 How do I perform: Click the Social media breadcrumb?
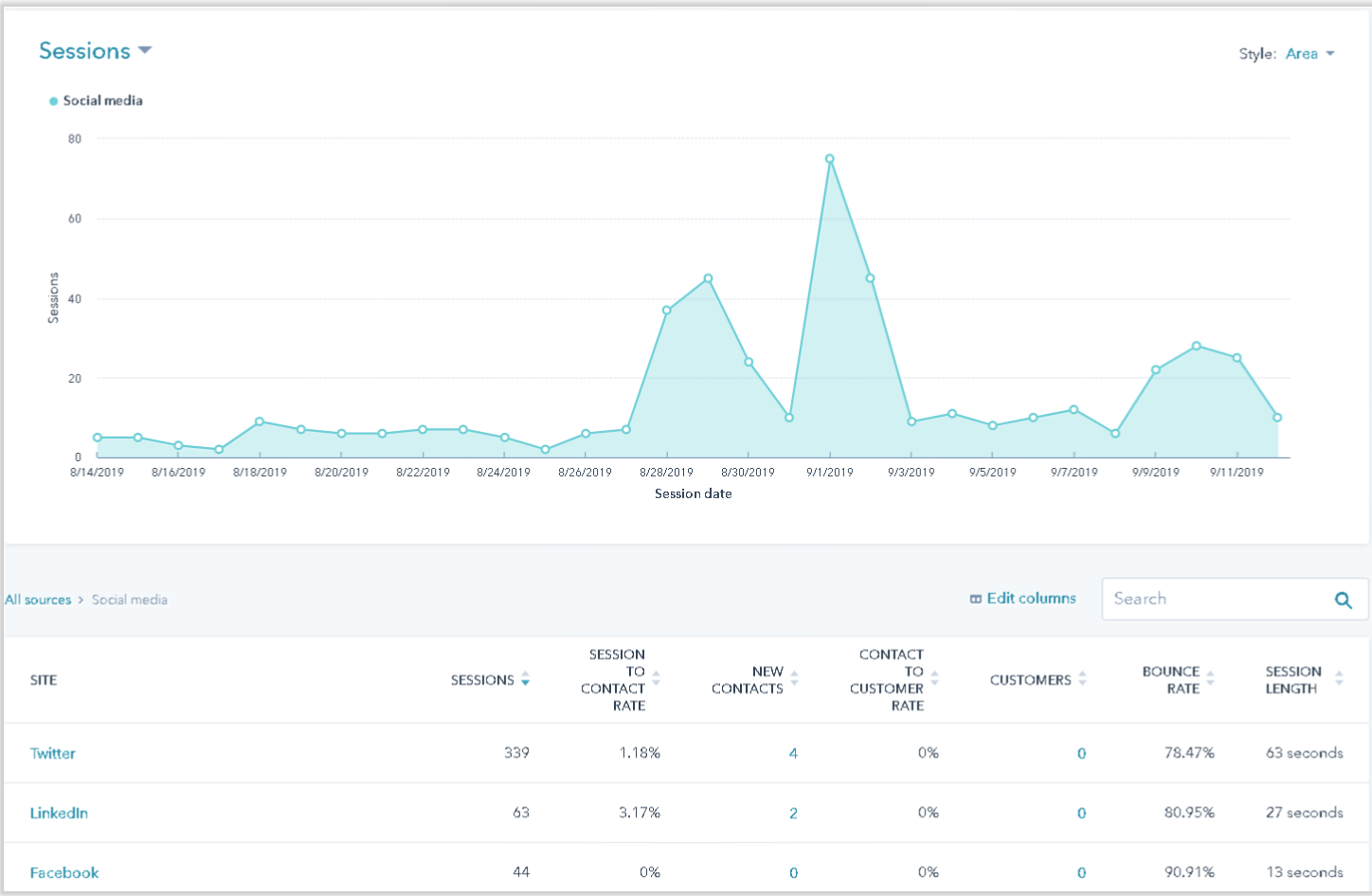[130, 600]
